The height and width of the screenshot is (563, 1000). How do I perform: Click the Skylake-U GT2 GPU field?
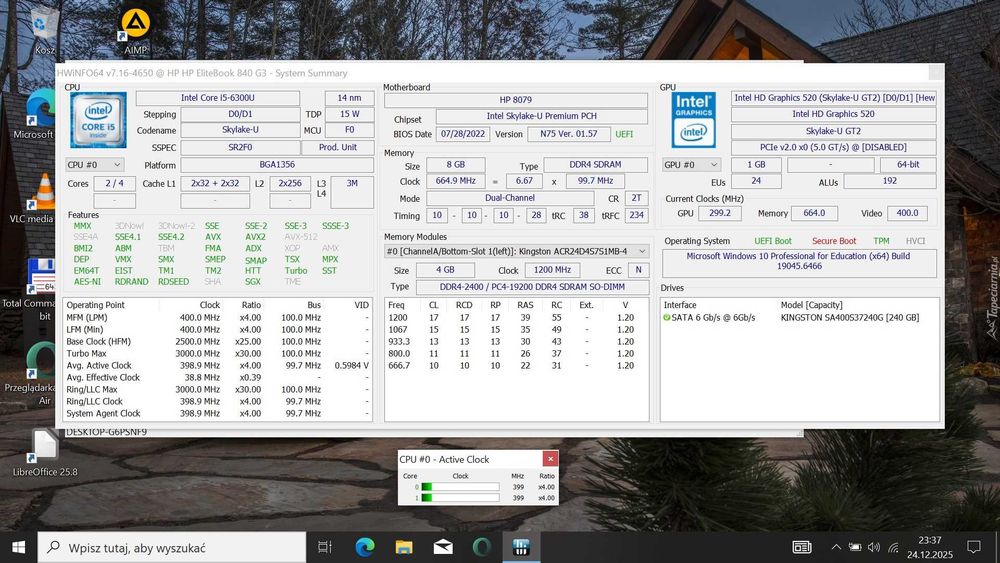(833, 131)
